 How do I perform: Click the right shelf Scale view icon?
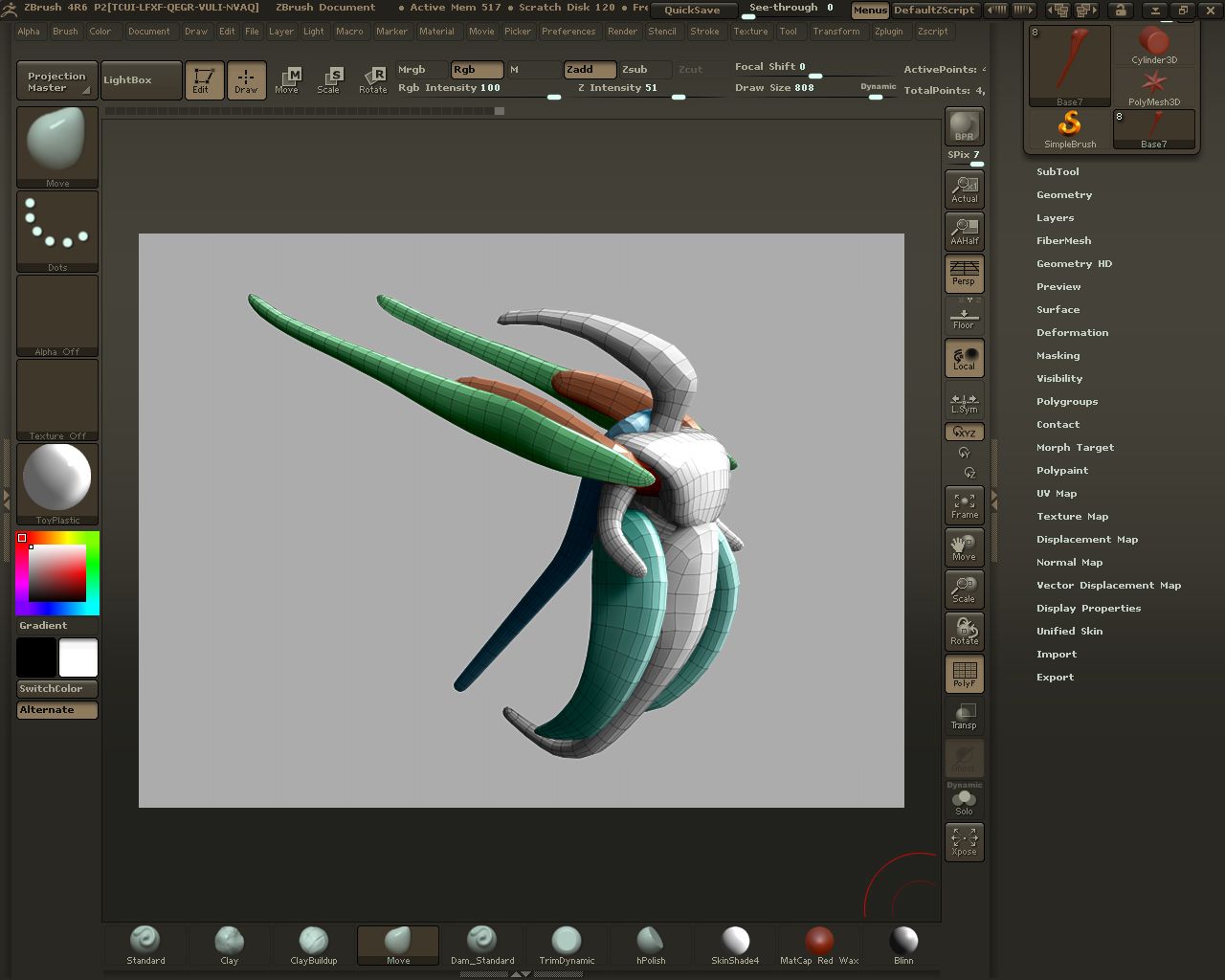964,589
